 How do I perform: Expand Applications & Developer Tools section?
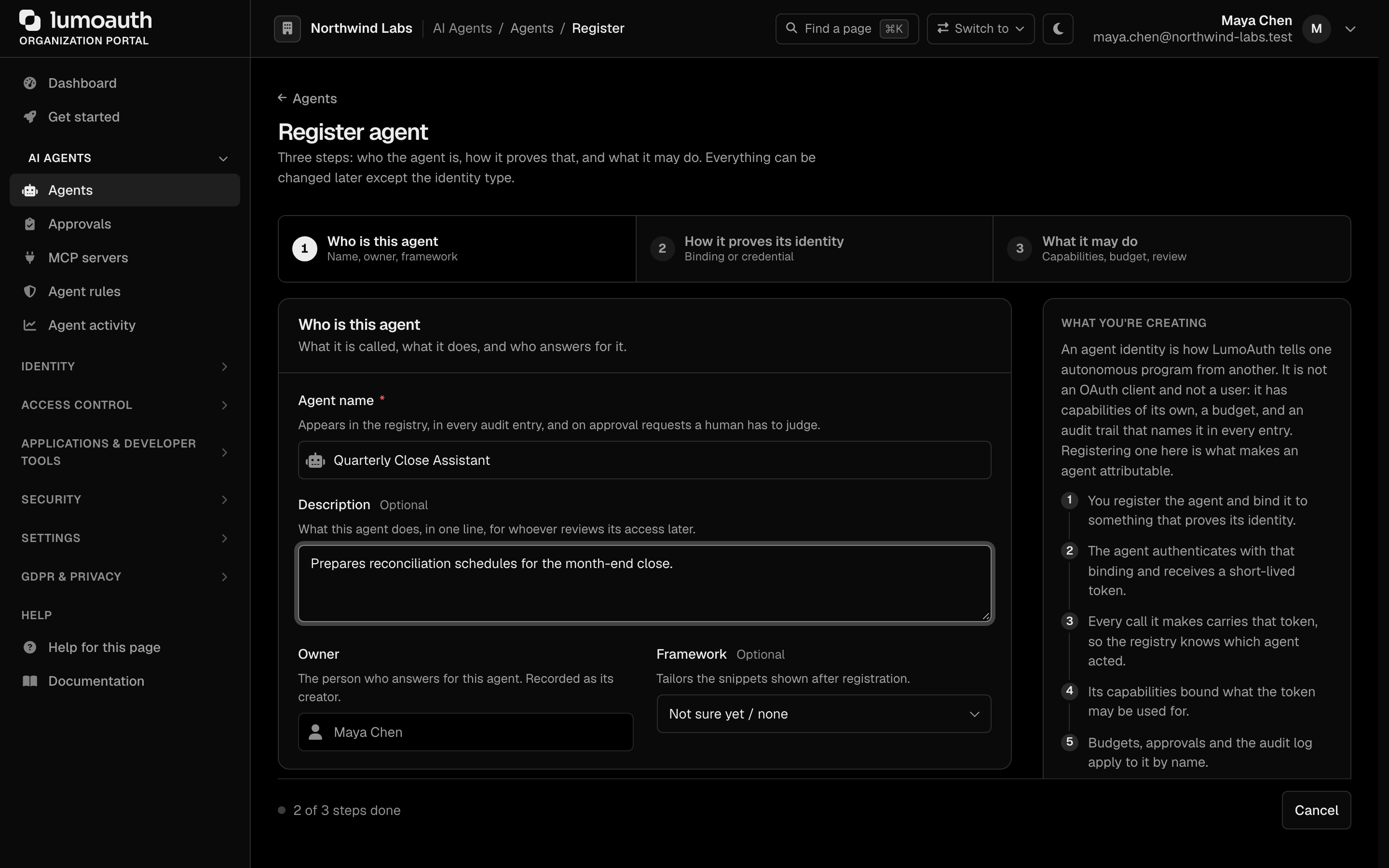coord(125,452)
